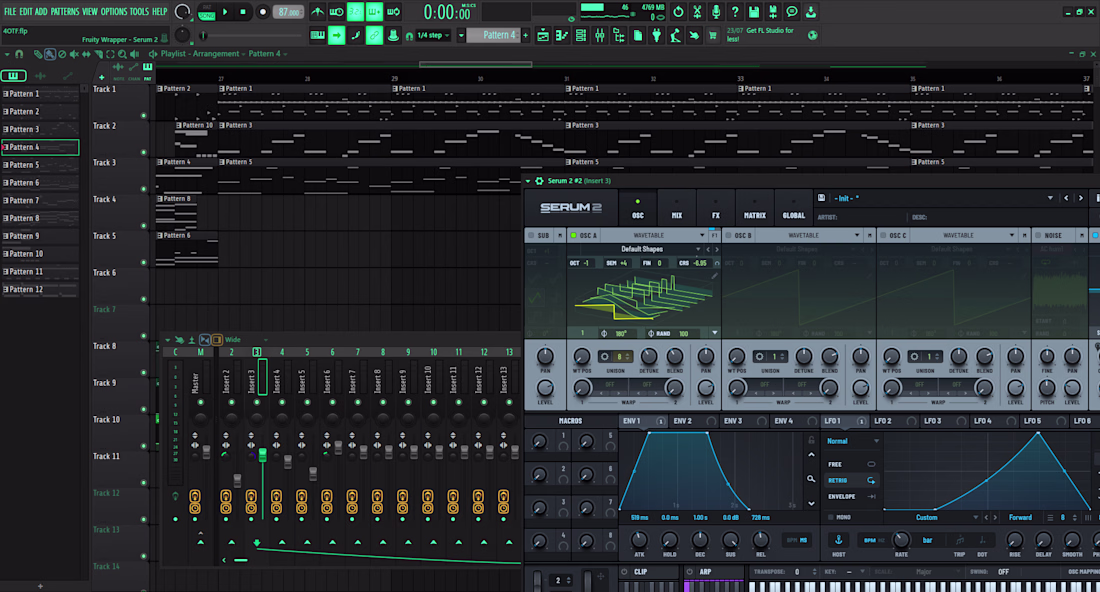Open the shopping cart content library icon
The width and height of the screenshot is (1100, 592).
[713, 35]
